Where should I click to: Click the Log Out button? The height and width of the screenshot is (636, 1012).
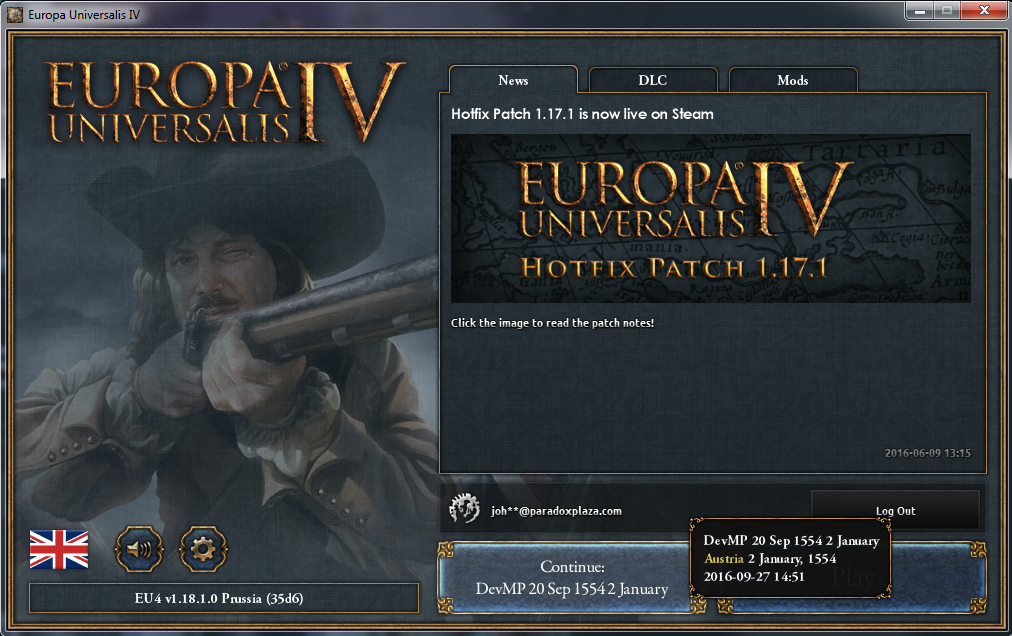[895, 511]
